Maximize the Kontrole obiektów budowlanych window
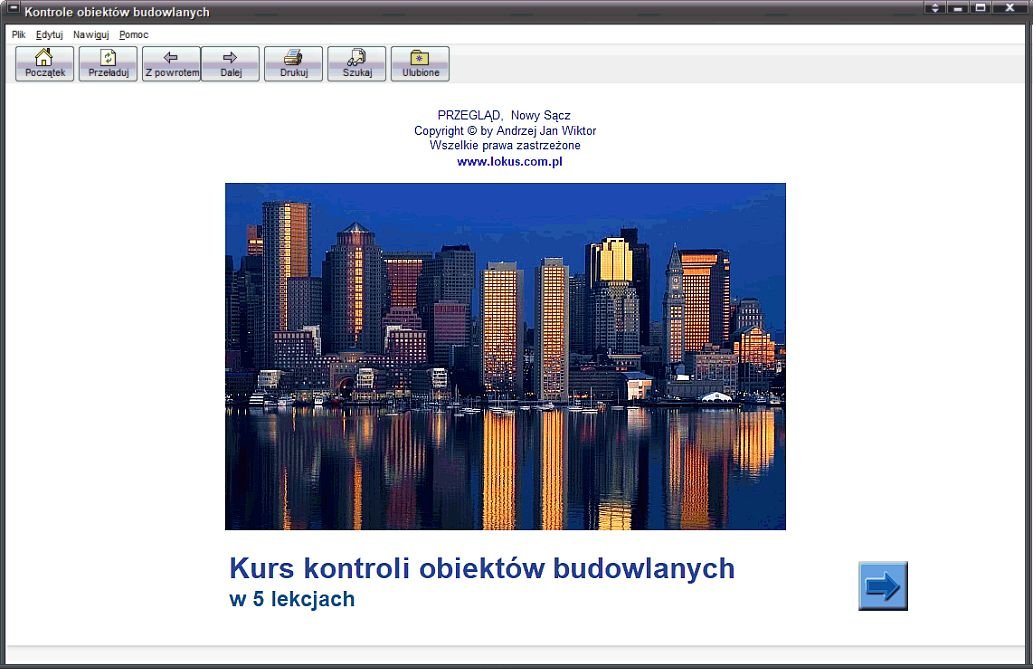The width and height of the screenshot is (1033, 669). 980,8
